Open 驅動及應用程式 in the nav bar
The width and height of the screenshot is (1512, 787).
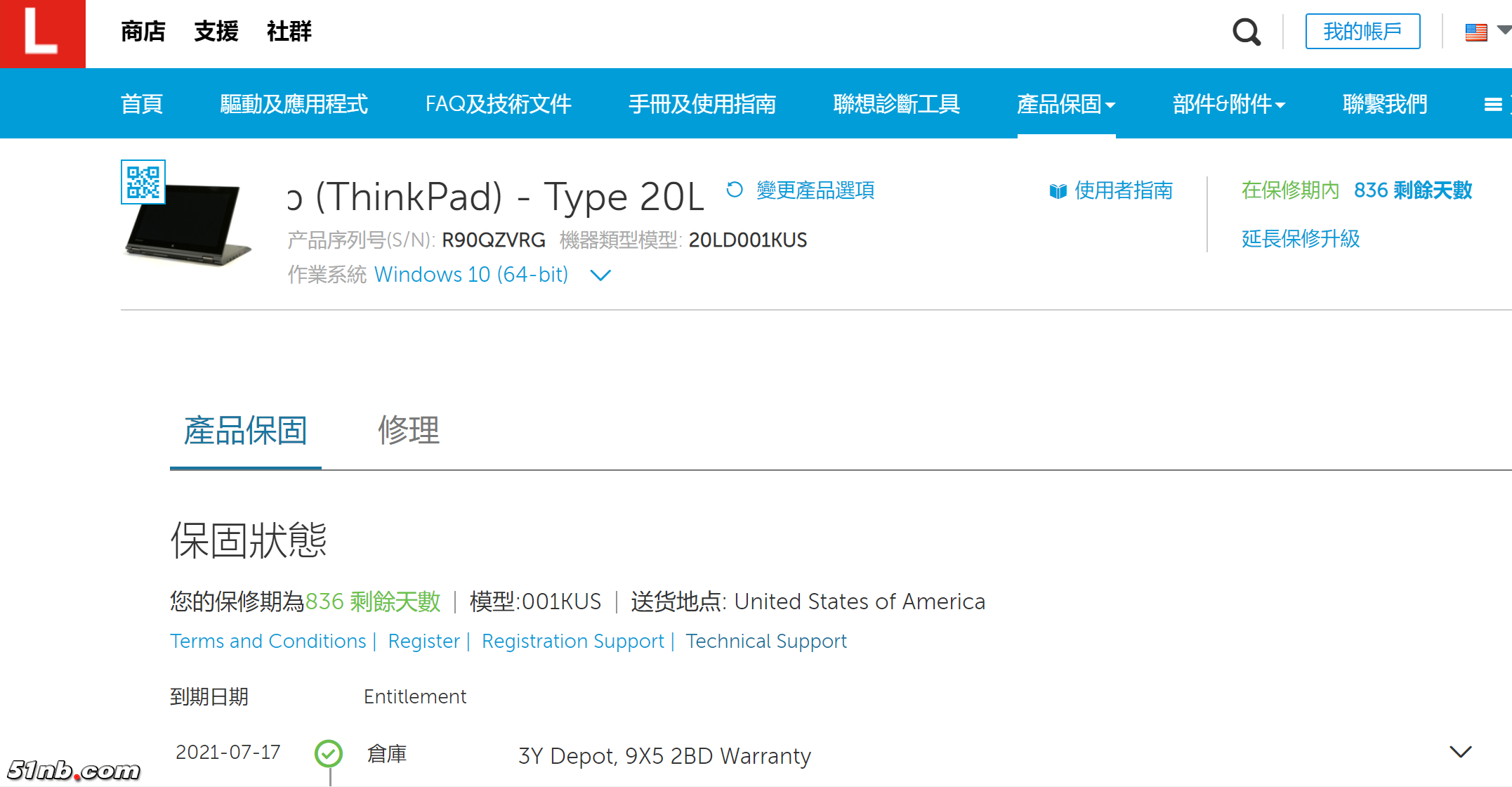(294, 105)
